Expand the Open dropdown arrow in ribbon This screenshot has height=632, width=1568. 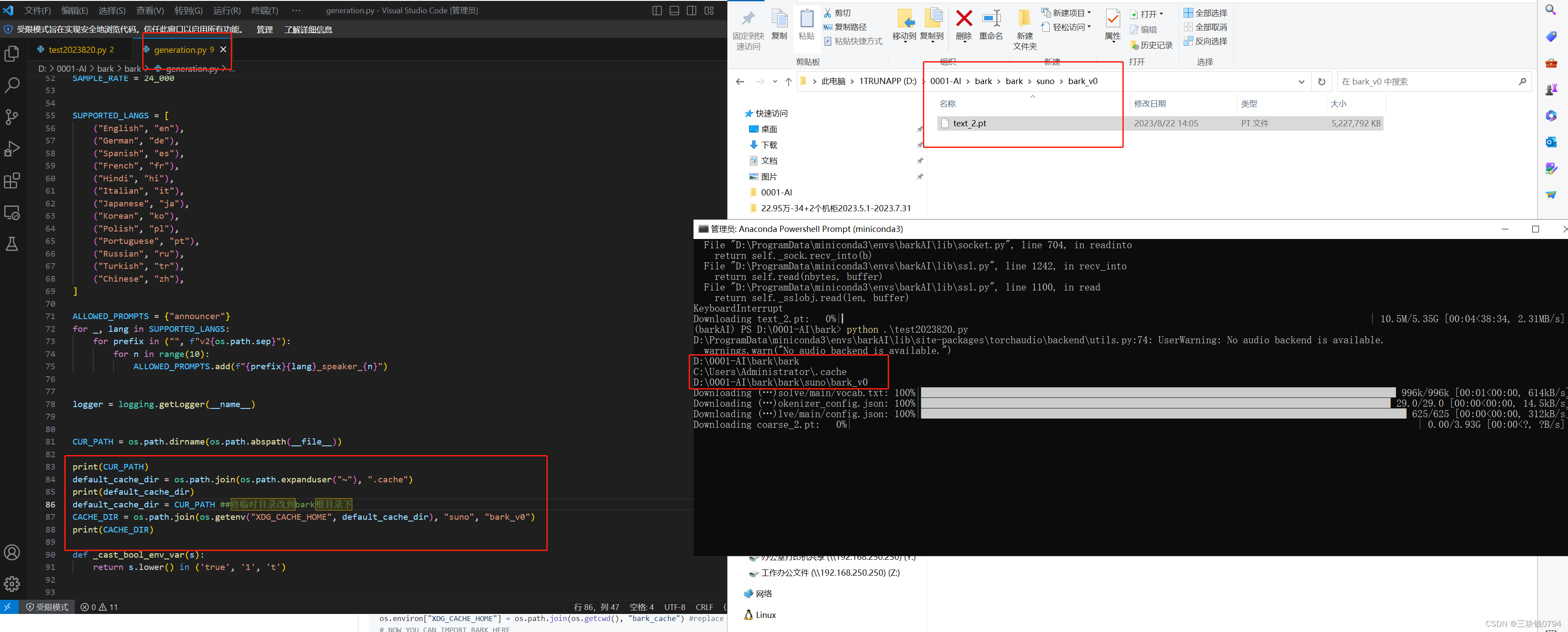(x=1162, y=14)
